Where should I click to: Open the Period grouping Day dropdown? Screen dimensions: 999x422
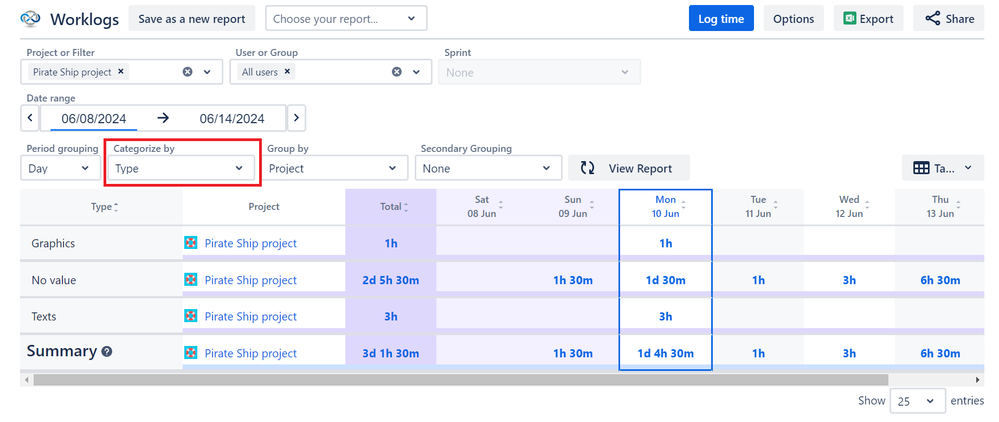click(59, 169)
